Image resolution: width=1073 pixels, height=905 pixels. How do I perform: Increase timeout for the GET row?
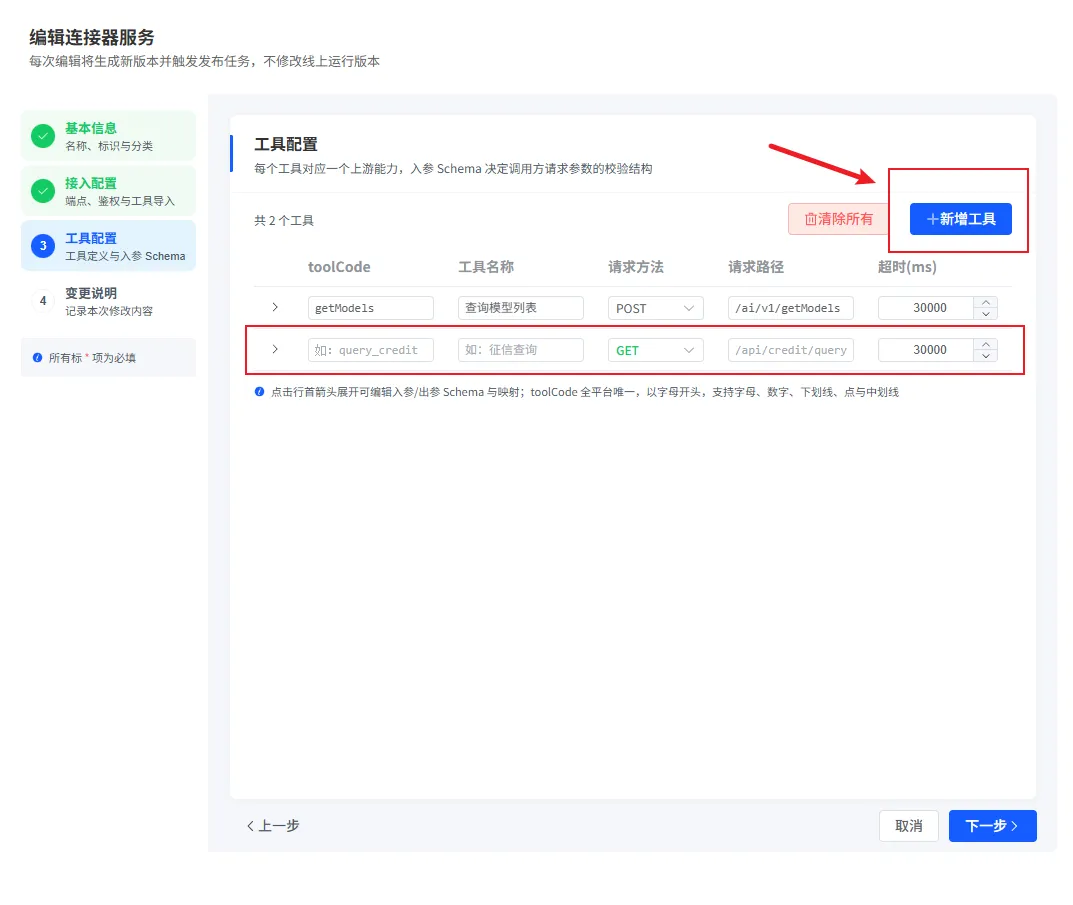click(x=985, y=344)
